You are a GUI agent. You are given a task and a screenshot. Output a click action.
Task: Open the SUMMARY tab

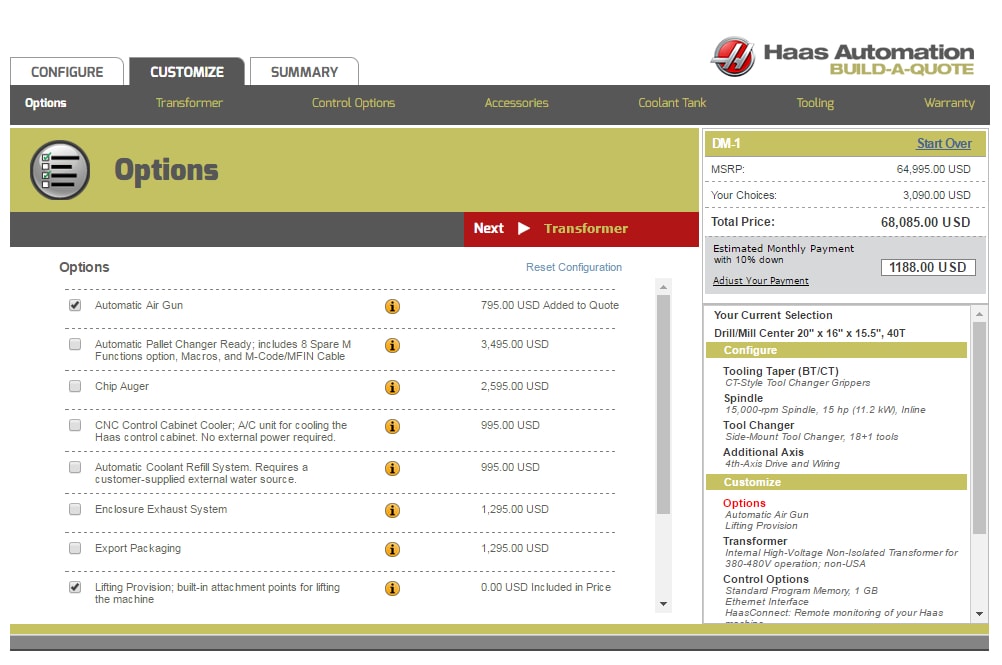[304, 72]
